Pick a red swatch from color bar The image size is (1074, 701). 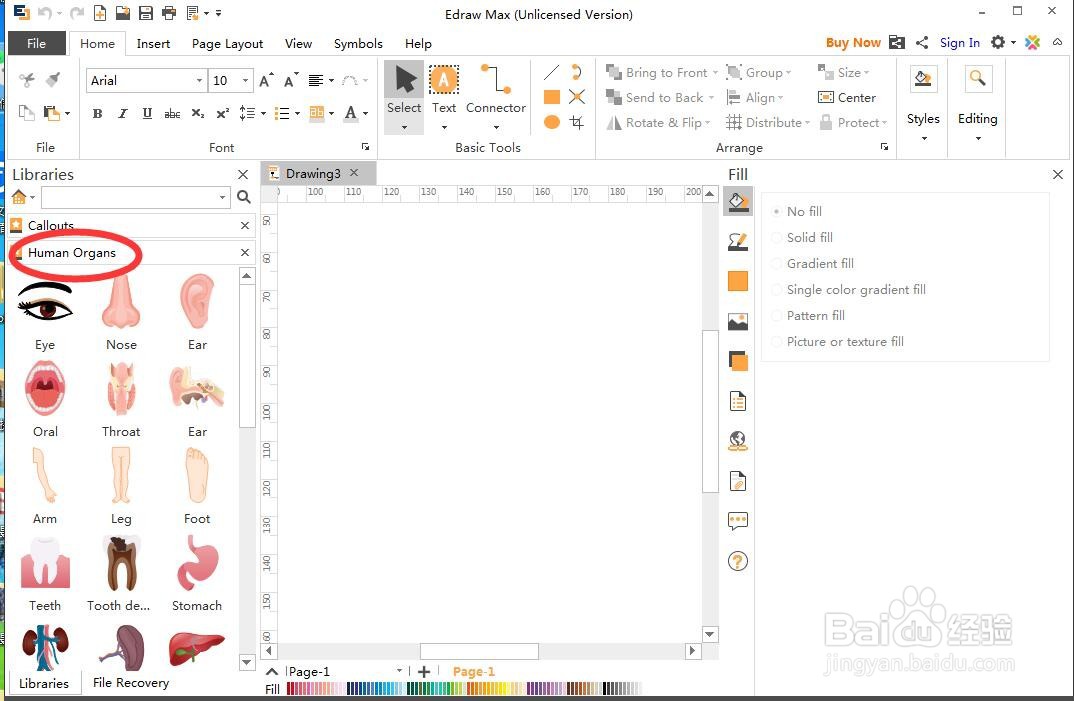click(292, 688)
